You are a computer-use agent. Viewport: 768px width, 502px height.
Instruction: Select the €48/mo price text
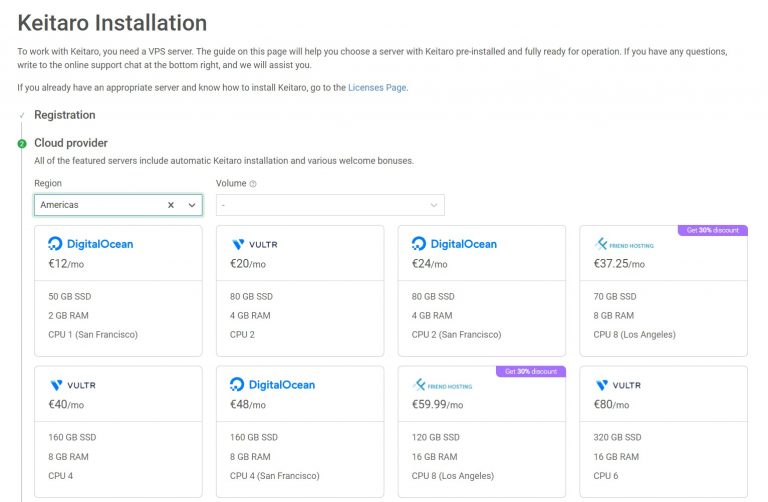(248, 405)
